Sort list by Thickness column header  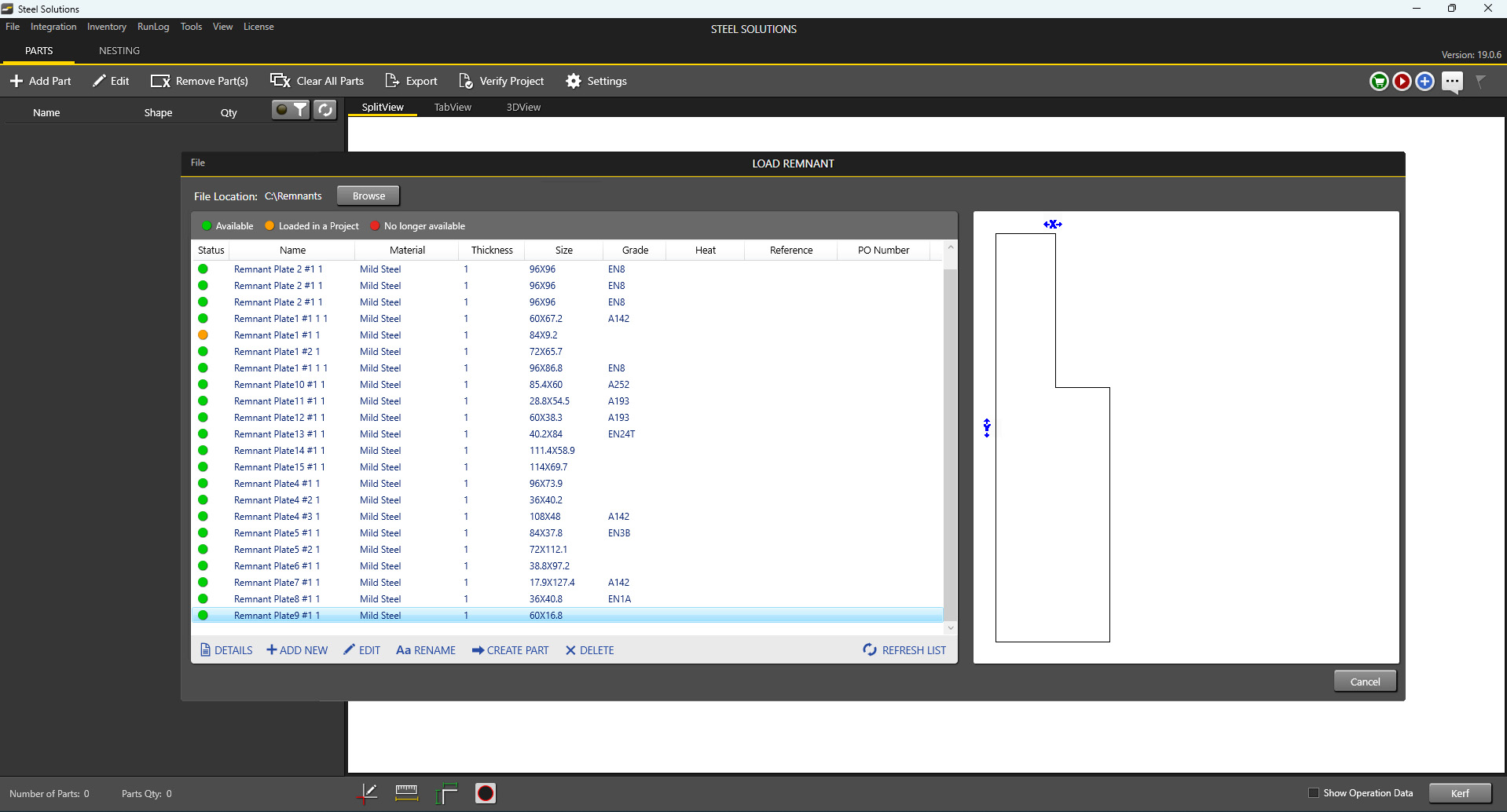pyautogui.click(x=492, y=250)
